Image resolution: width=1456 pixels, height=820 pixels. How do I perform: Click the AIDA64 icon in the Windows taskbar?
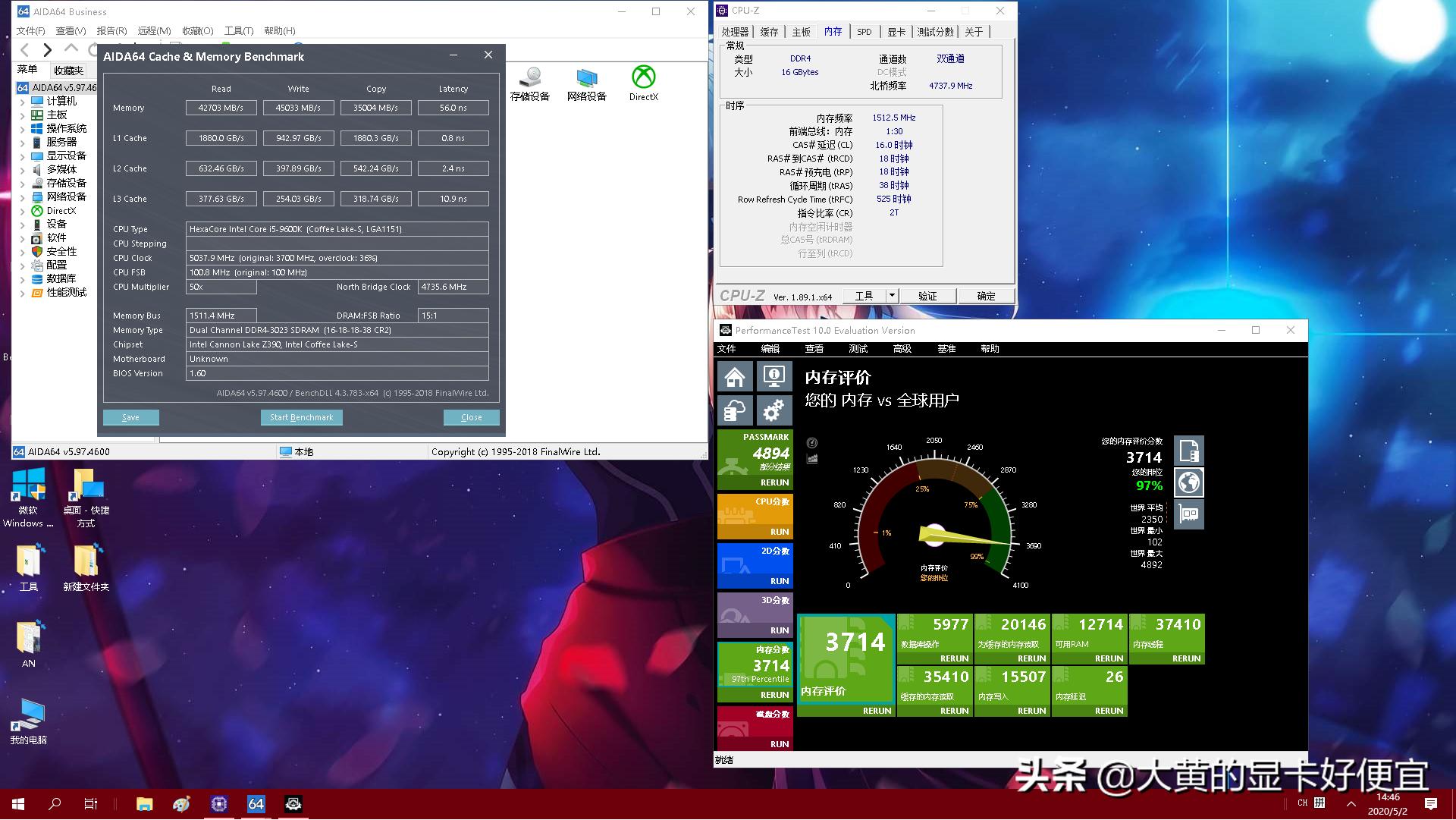click(256, 803)
